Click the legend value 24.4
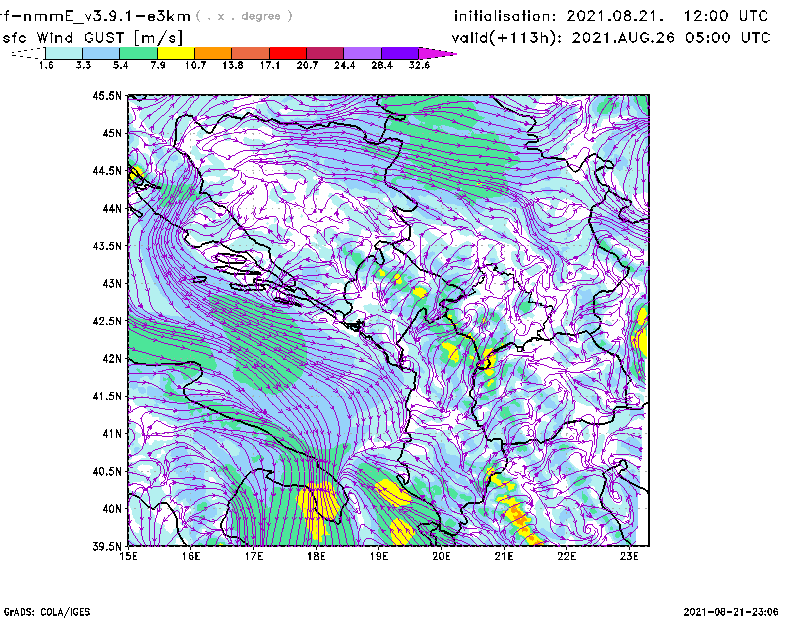The height and width of the screenshot is (618, 800). [344, 65]
